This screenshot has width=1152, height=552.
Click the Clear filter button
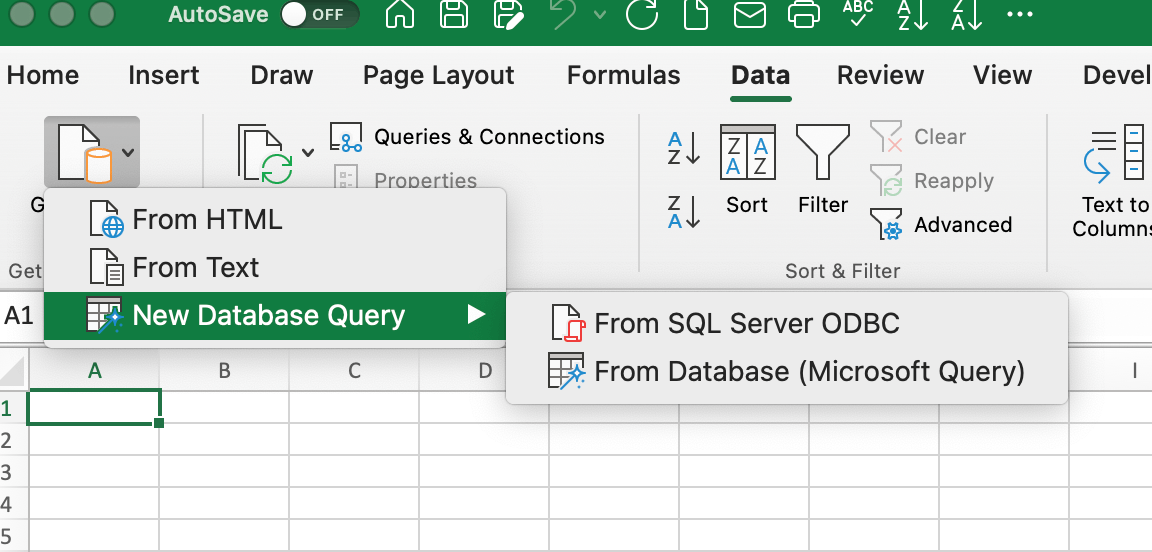(918, 137)
